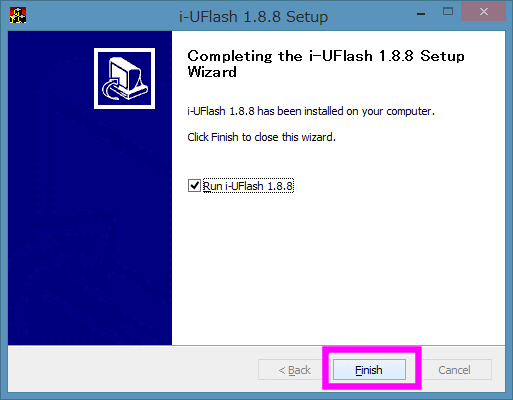This screenshot has height=400, width=513.
Task: Click the Cancel button
Action: point(454,370)
